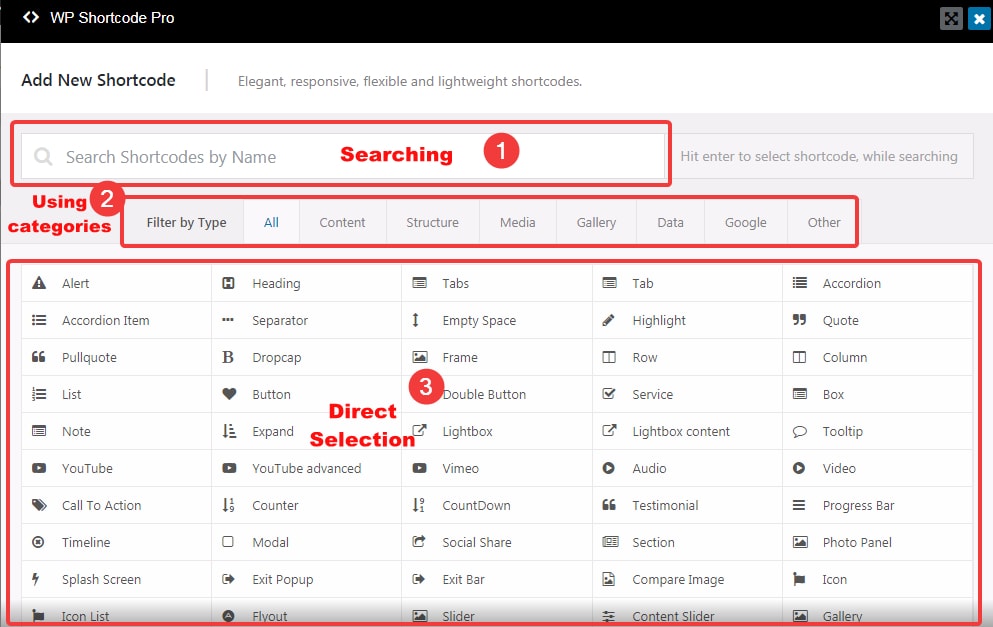The image size is (993, 627).
Task: Click the Alert warning triangle icon
Action: click(39, 283)
